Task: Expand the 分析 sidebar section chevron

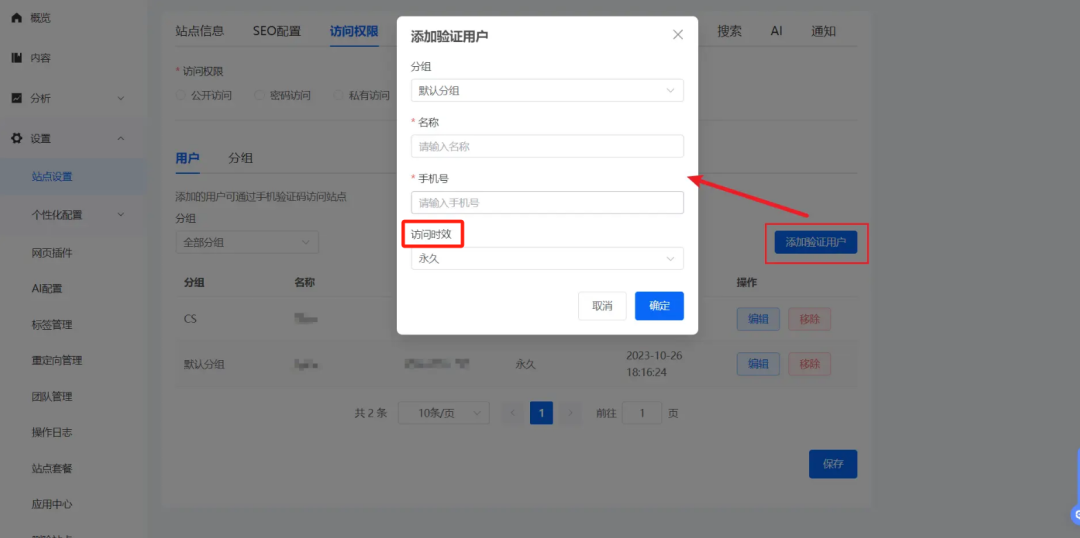Action: tap(121, 99)
